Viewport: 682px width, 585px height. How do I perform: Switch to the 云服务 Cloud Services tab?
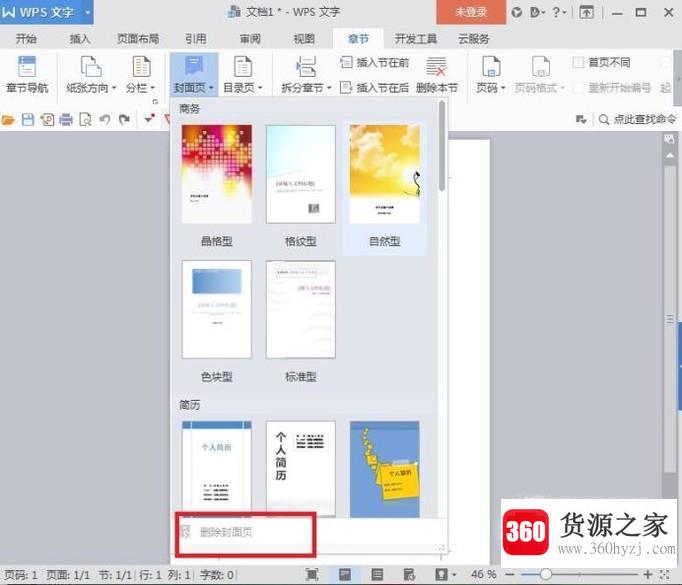[x=474, y=39]
